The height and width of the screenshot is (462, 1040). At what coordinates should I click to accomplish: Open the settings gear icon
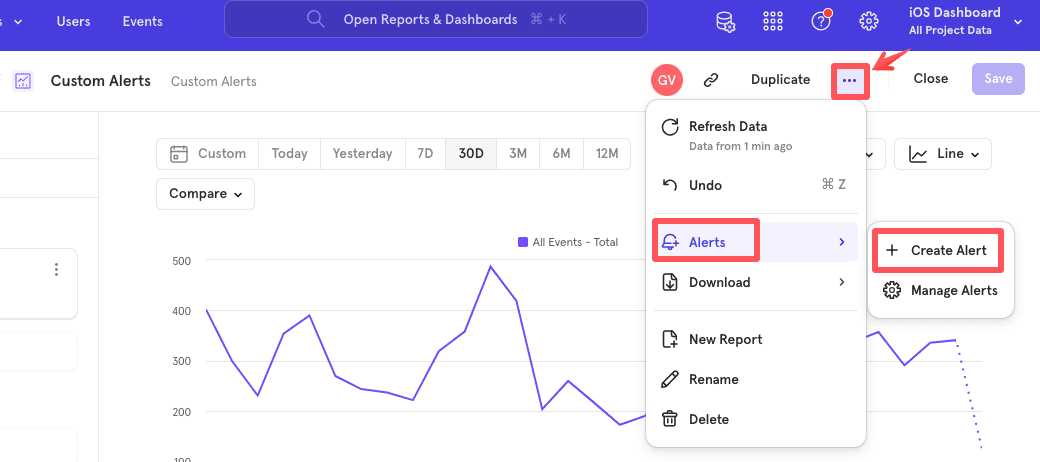point(869,21)
